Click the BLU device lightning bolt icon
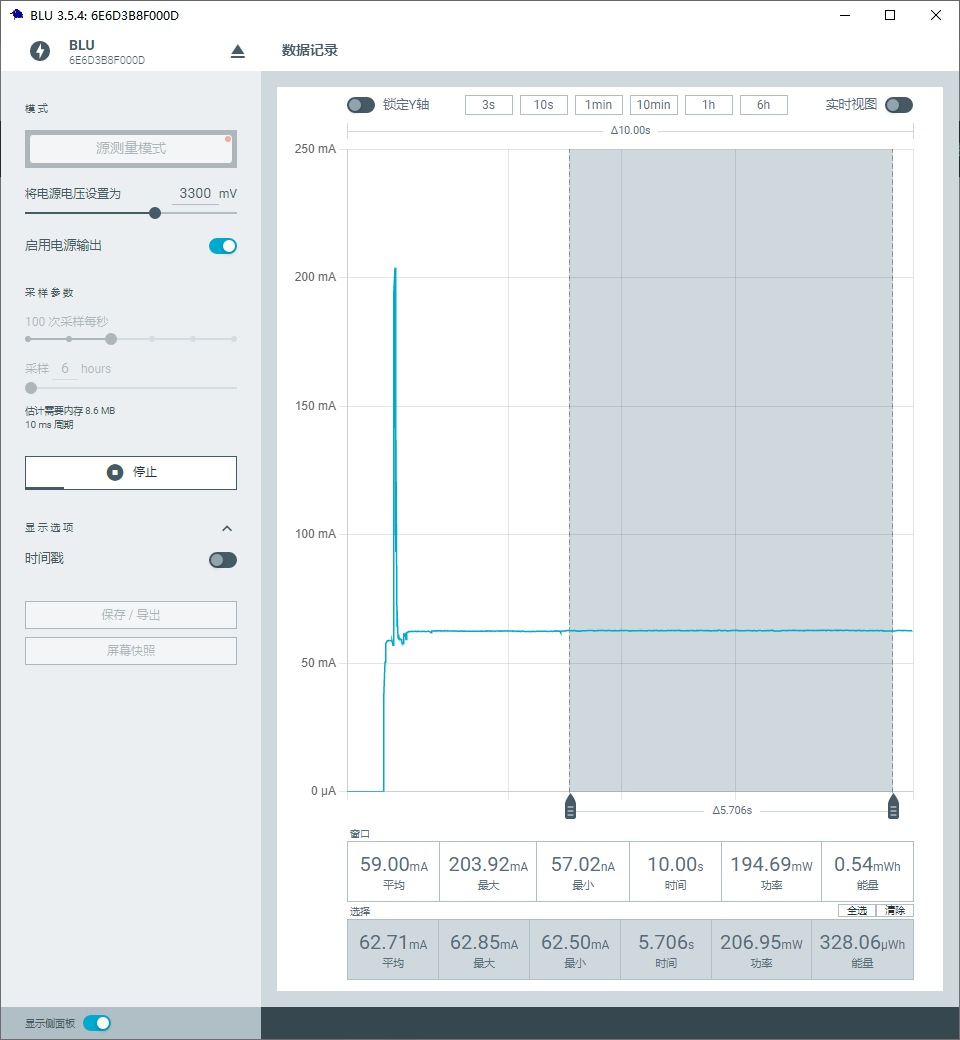This screenshot has height=1040, width=960. click(40, 51)
